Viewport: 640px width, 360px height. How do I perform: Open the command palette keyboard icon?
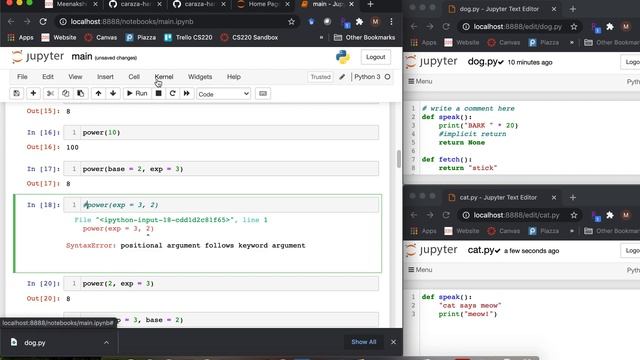(263, 93)
